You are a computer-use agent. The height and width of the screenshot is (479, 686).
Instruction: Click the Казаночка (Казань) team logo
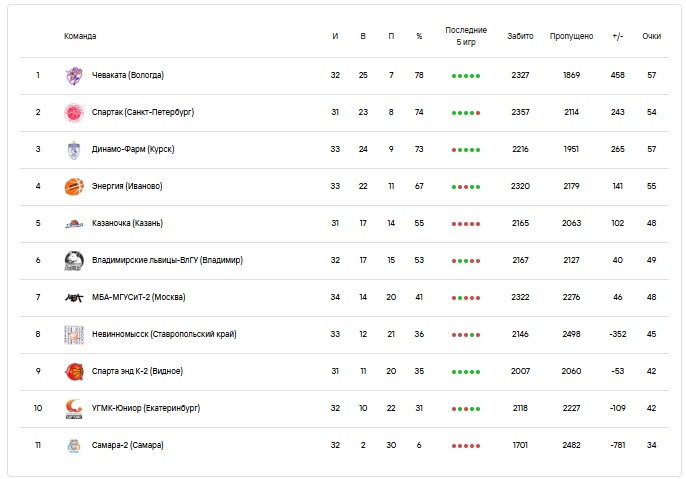[74, 224]
